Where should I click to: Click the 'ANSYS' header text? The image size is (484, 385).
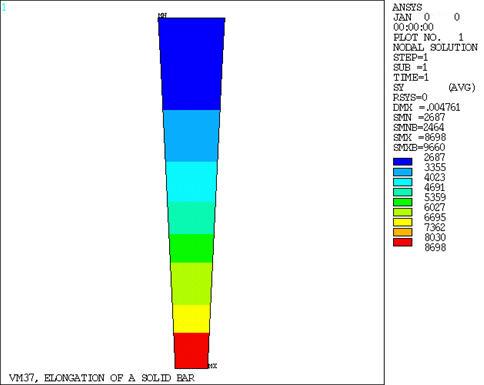point(407,7)
